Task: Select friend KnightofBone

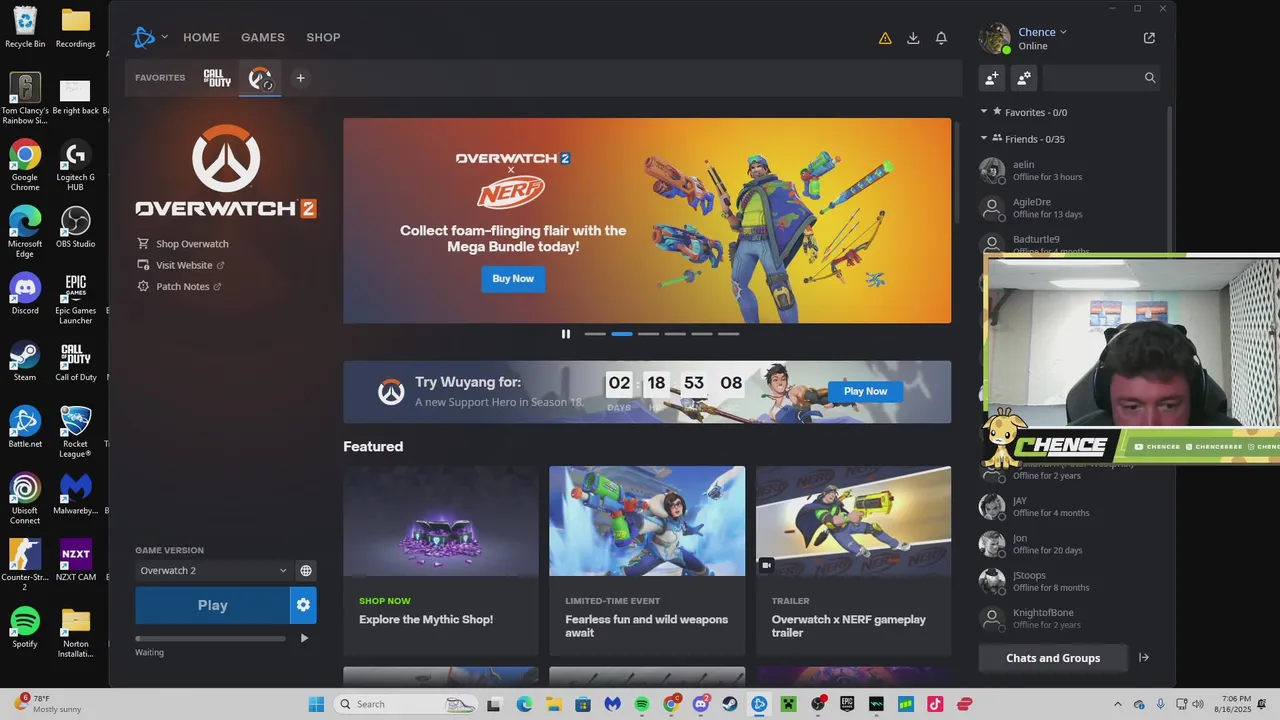Action: coord(1068,618)
